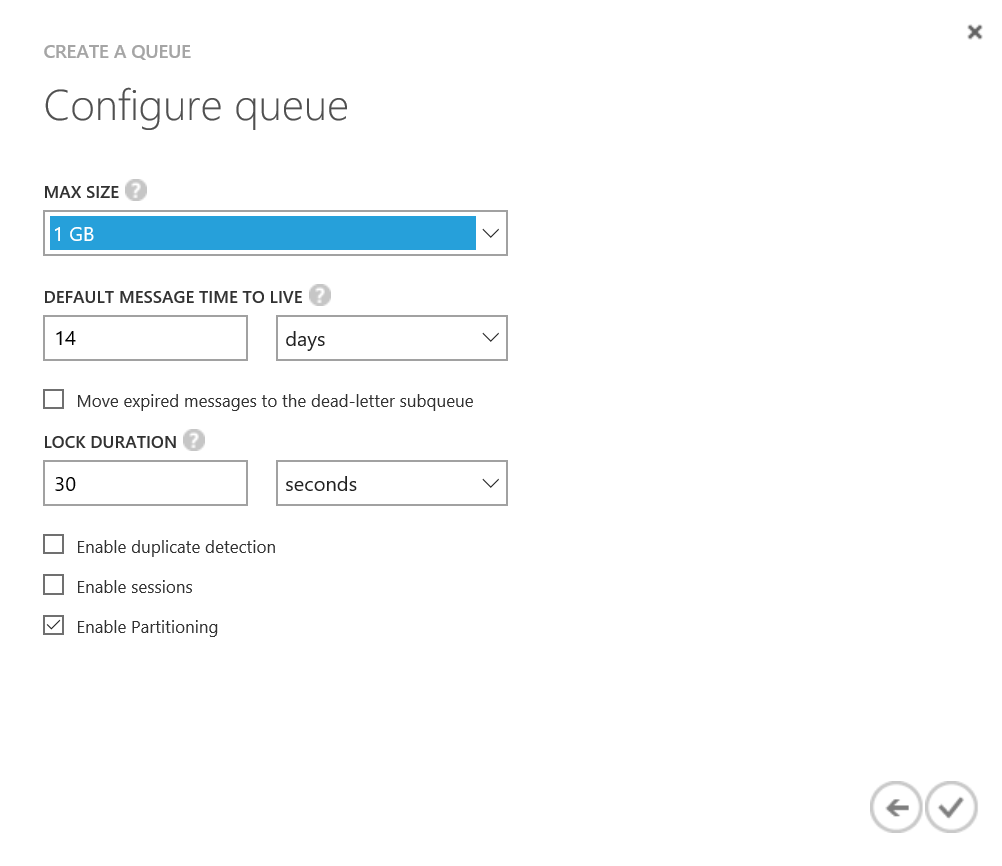Click the LOCK DURATION field label

pos(110,442)
